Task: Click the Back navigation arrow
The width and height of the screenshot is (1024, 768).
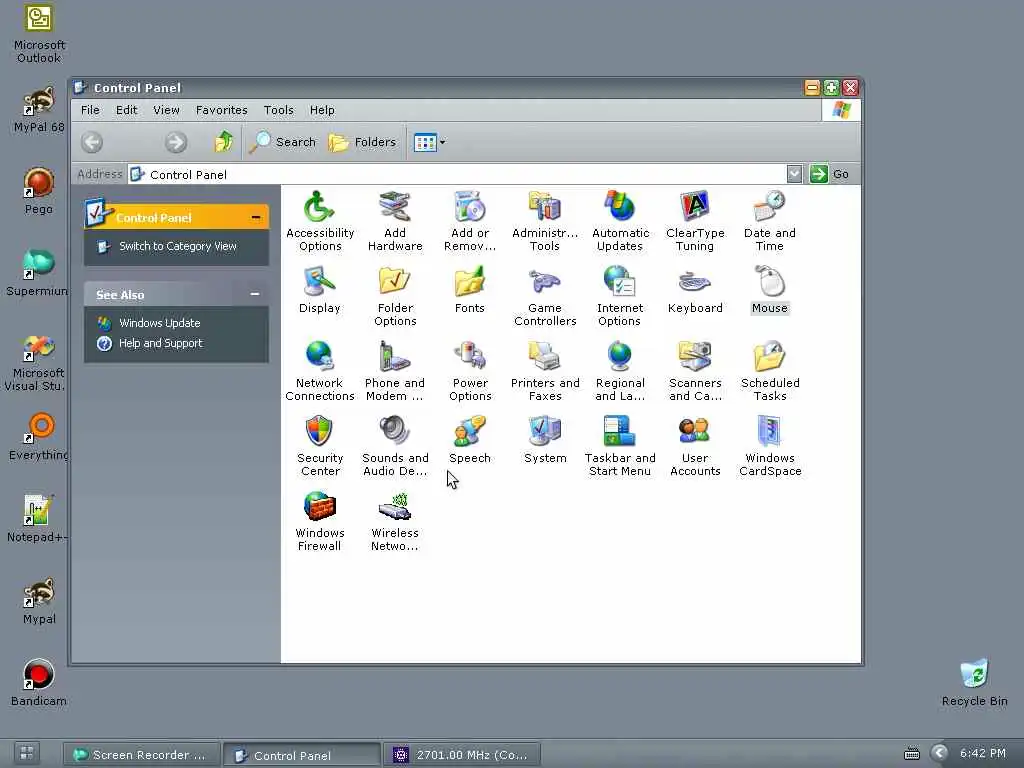Action: [92, 142]
